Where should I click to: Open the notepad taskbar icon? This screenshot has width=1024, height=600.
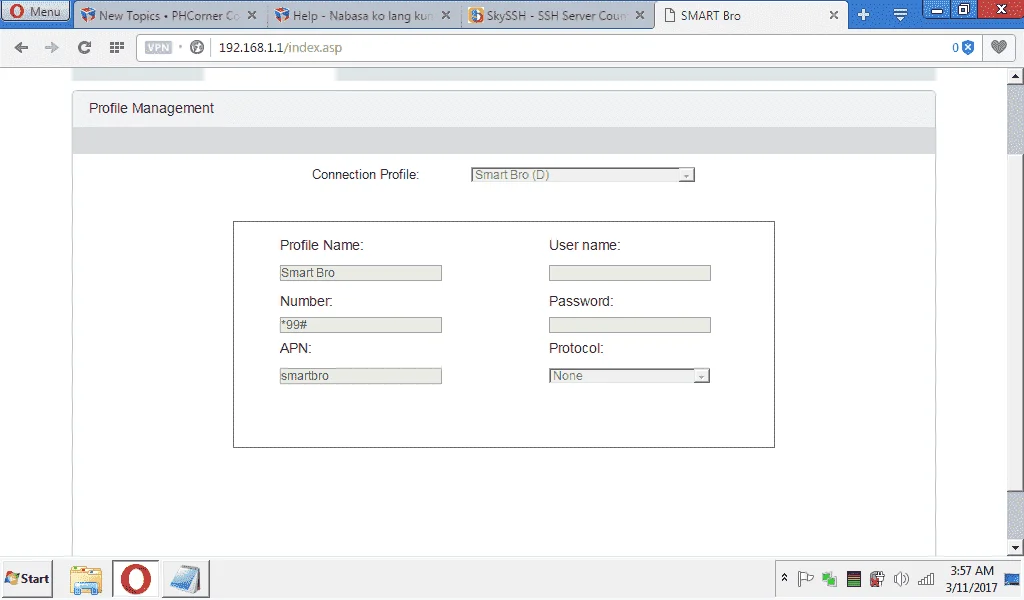(185, 579)
